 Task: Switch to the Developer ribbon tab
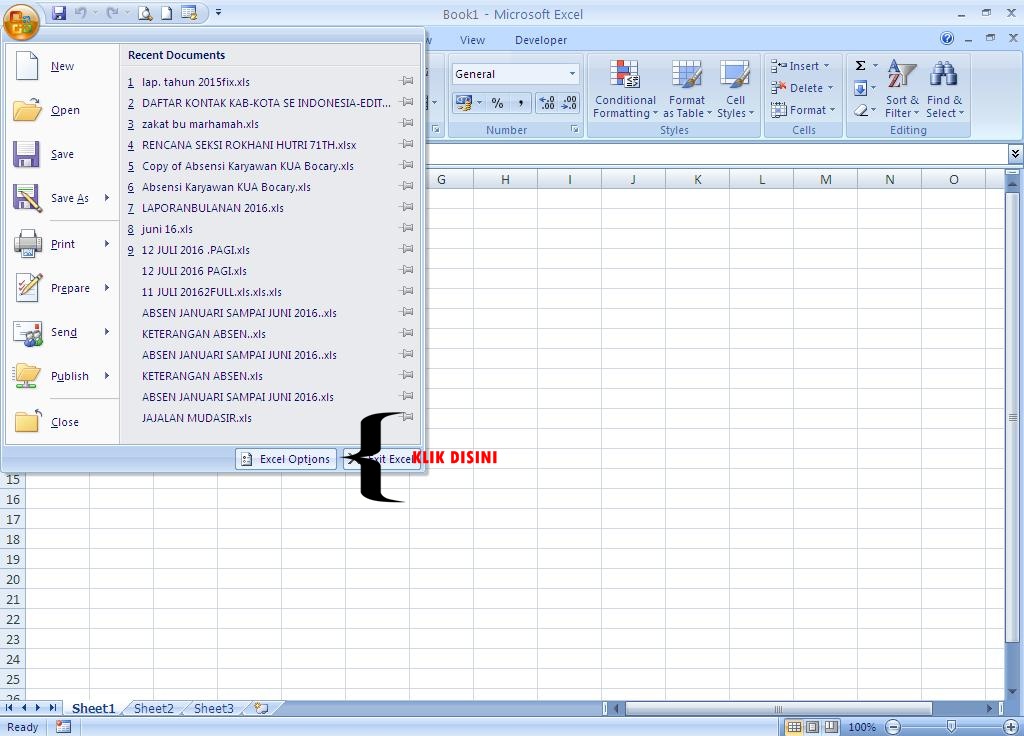[x=541, y=40]
